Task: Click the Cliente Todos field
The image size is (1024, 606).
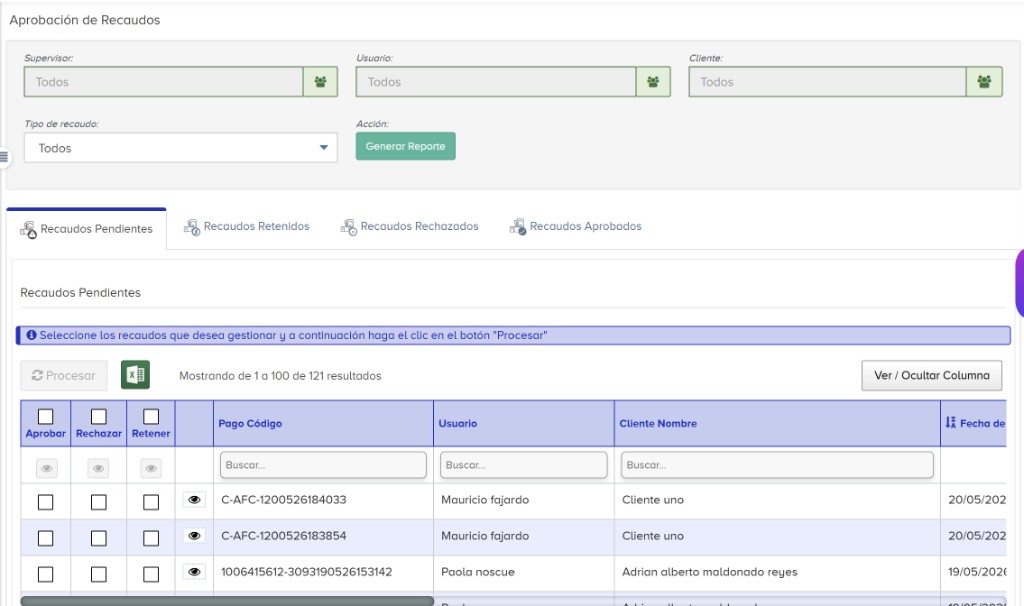Action: pos(827,82)
